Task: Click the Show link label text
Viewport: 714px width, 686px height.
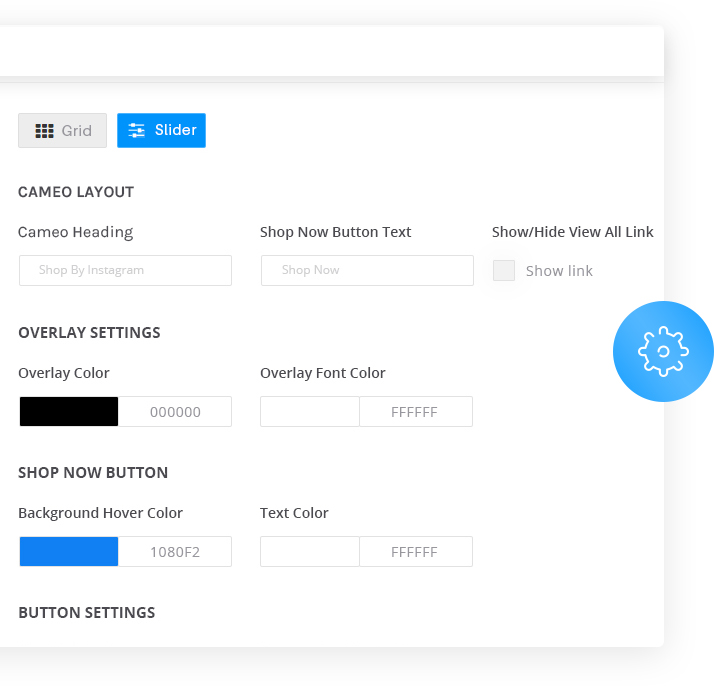Action: (559, 271)
